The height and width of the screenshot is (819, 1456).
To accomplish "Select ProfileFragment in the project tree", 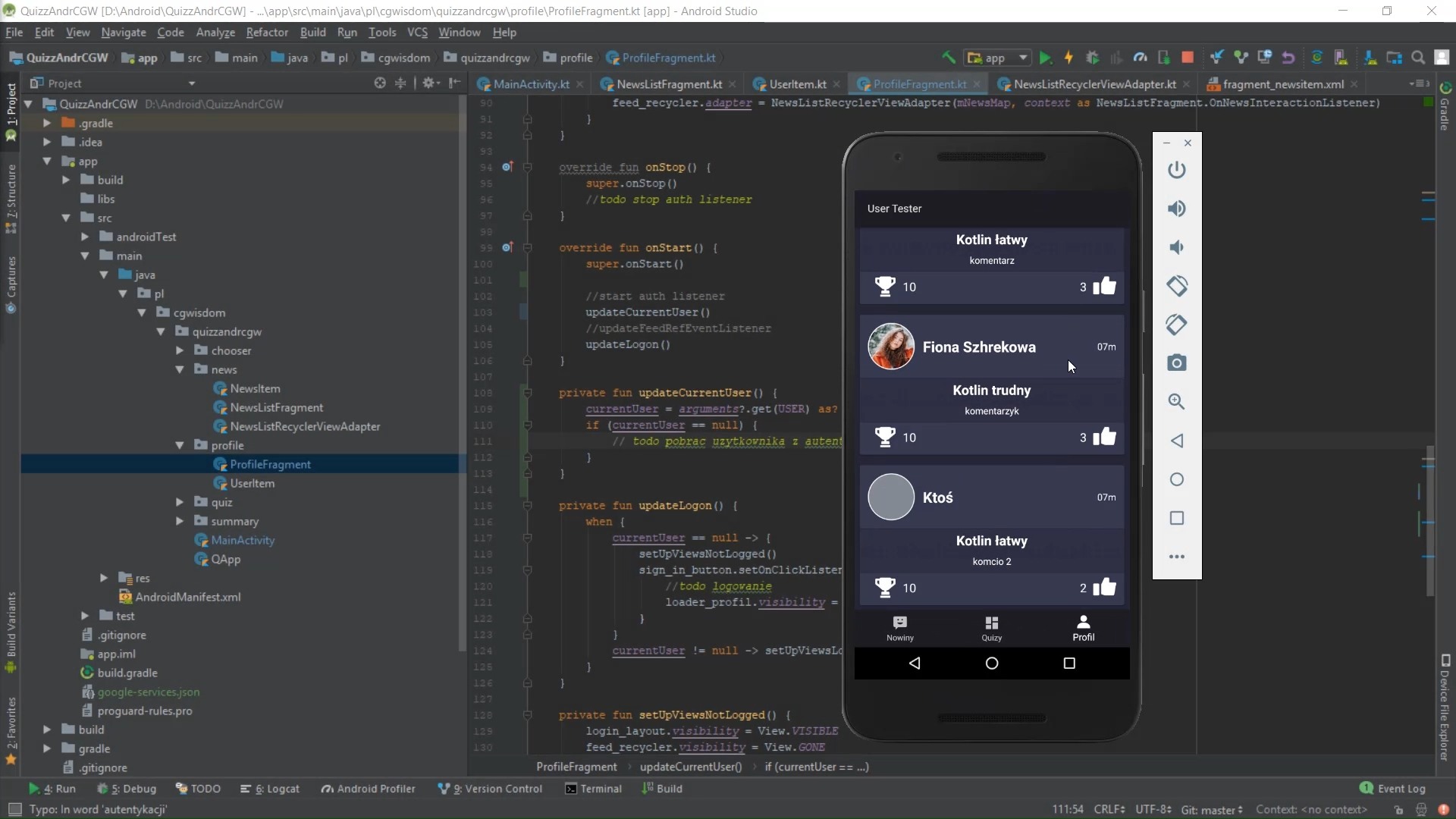I will pyautogui.click(x=271, y=464).
